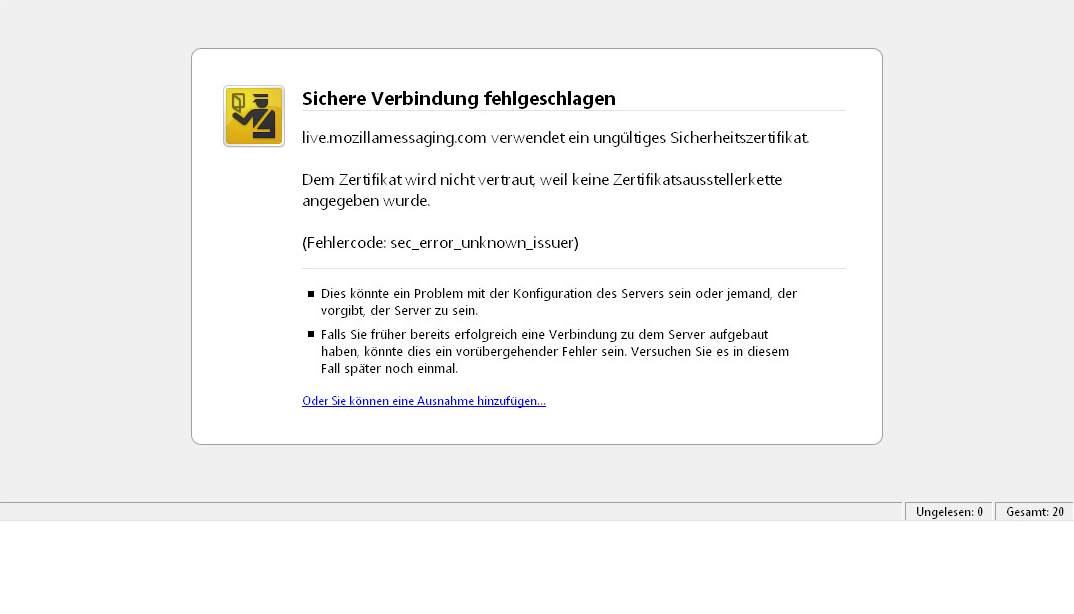Open the 'Ausnahme hinzufügen' exception link
1074x614 pixels.
point(423,401)
